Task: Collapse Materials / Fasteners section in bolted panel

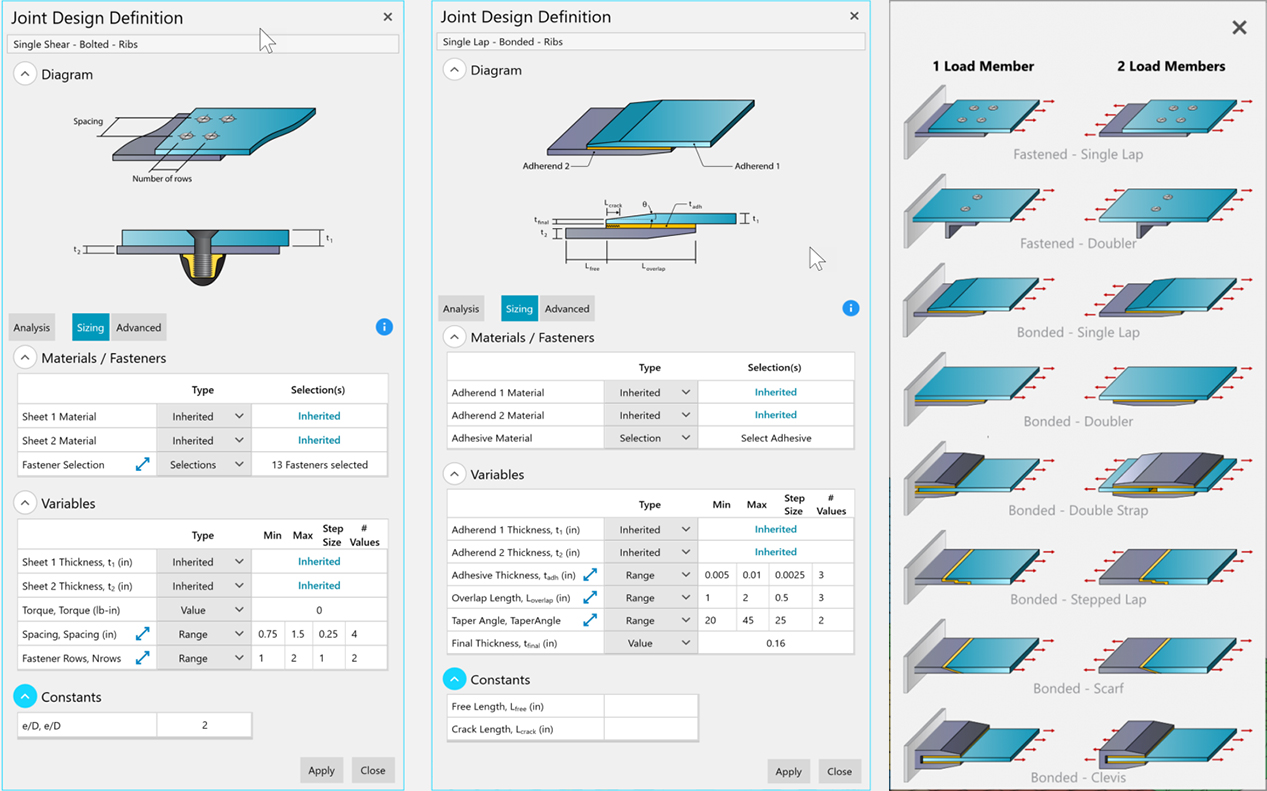Action: [x=25, y=358]
